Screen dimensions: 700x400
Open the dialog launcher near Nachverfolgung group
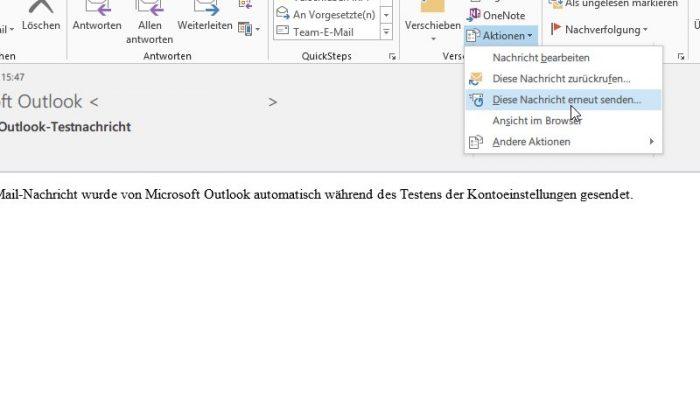point(681,57)
